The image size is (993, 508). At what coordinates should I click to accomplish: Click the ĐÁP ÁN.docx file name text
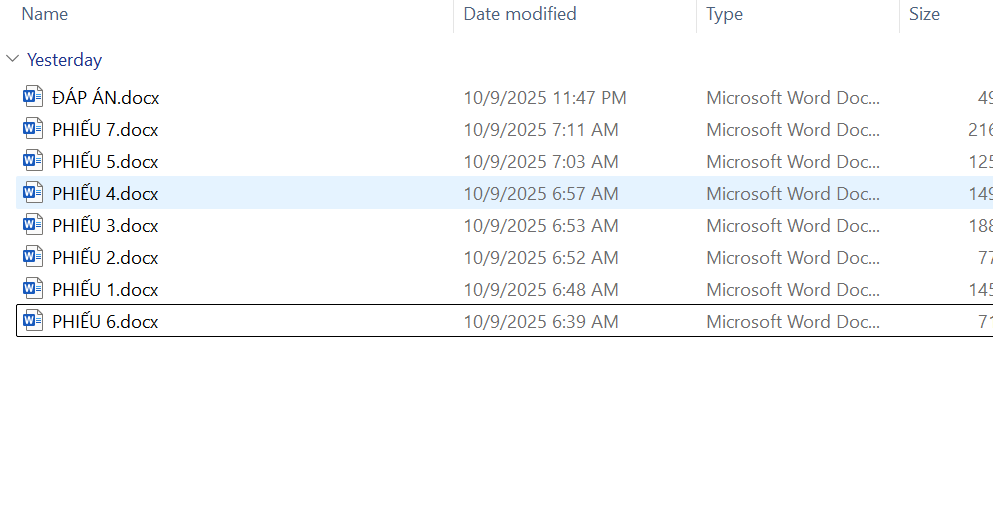pyautogui.click(x=105, y=97)
